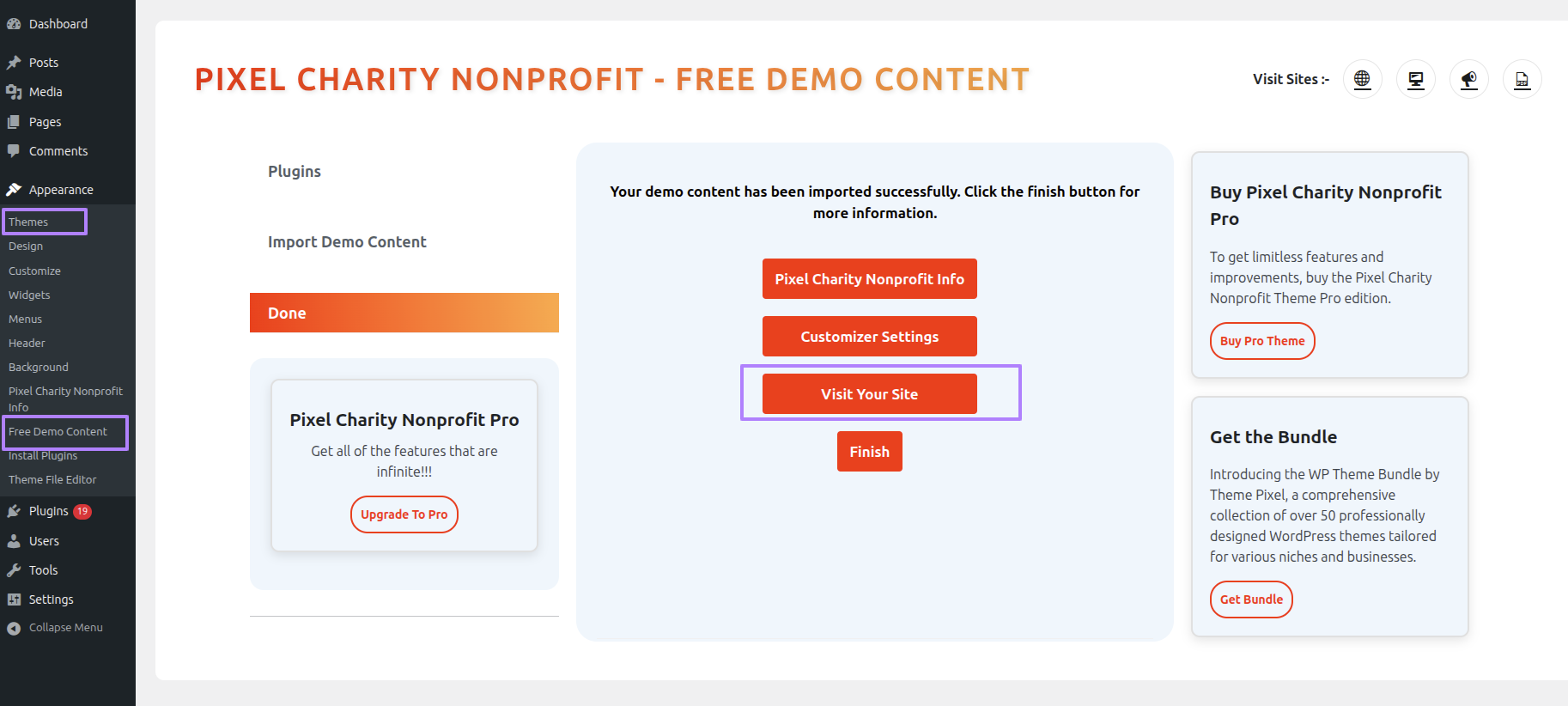Click the Visit Your Site button
1568x706 pixels.
[869, 394]
